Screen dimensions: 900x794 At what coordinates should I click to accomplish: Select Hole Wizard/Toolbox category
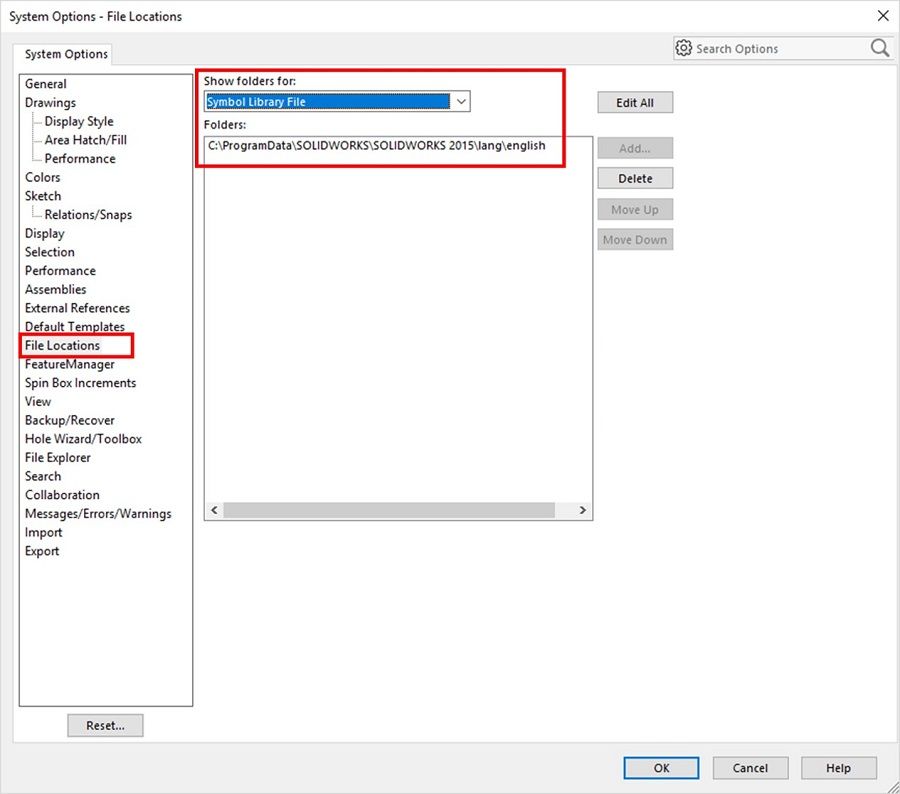pyautogui.click(x=83, y=439)
